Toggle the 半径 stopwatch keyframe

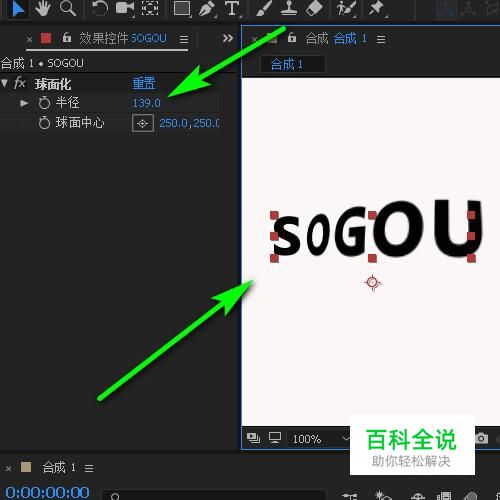coord(44,103)
